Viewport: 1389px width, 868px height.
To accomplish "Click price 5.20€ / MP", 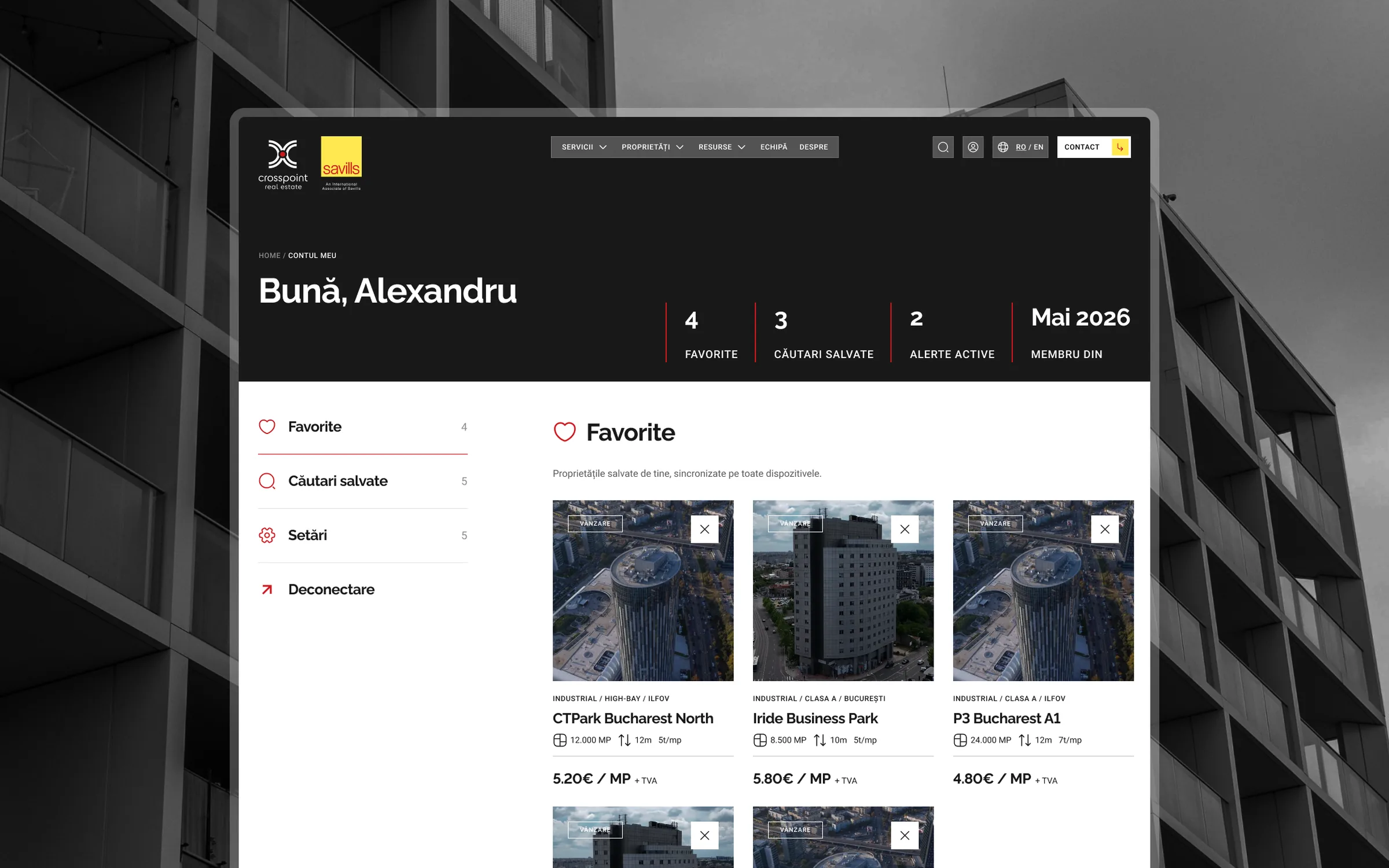I will pyautogui.click(x=591, y=779).
